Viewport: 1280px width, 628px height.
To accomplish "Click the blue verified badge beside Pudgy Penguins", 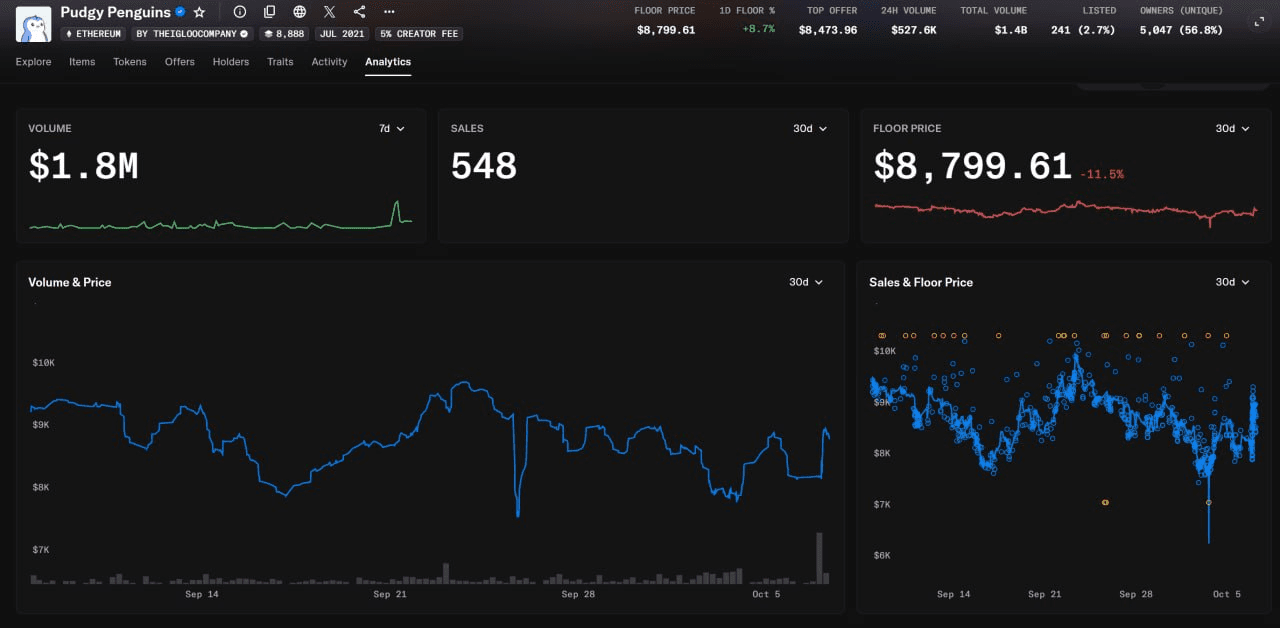I will (180, 12).
